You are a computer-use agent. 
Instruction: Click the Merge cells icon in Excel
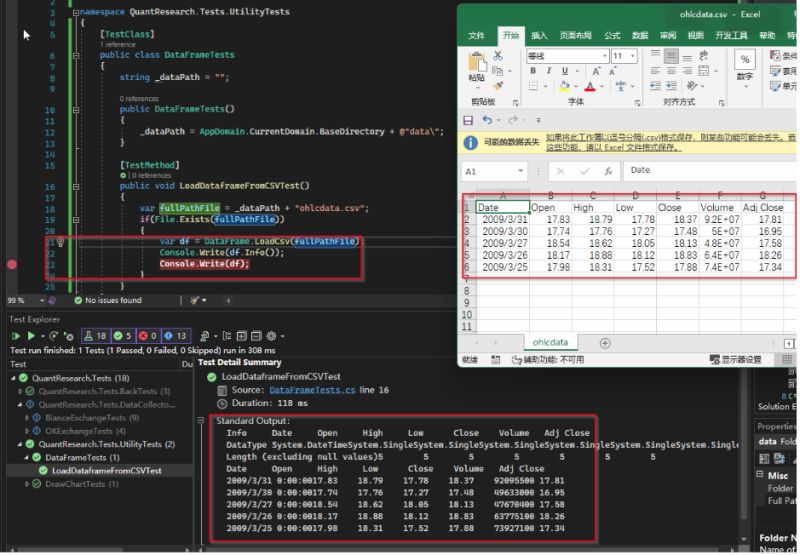pyautogui.click(x=704, y=71)
